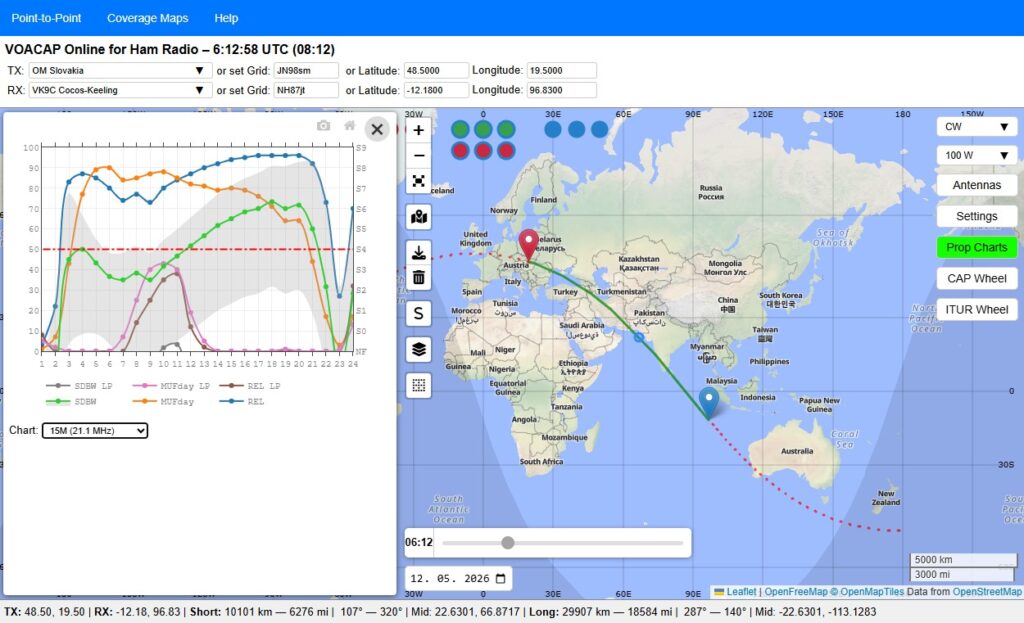This screenshot has height=623, width=1024.
Task: Click the red TX marker over Slovakia
Action: [528, 246]
